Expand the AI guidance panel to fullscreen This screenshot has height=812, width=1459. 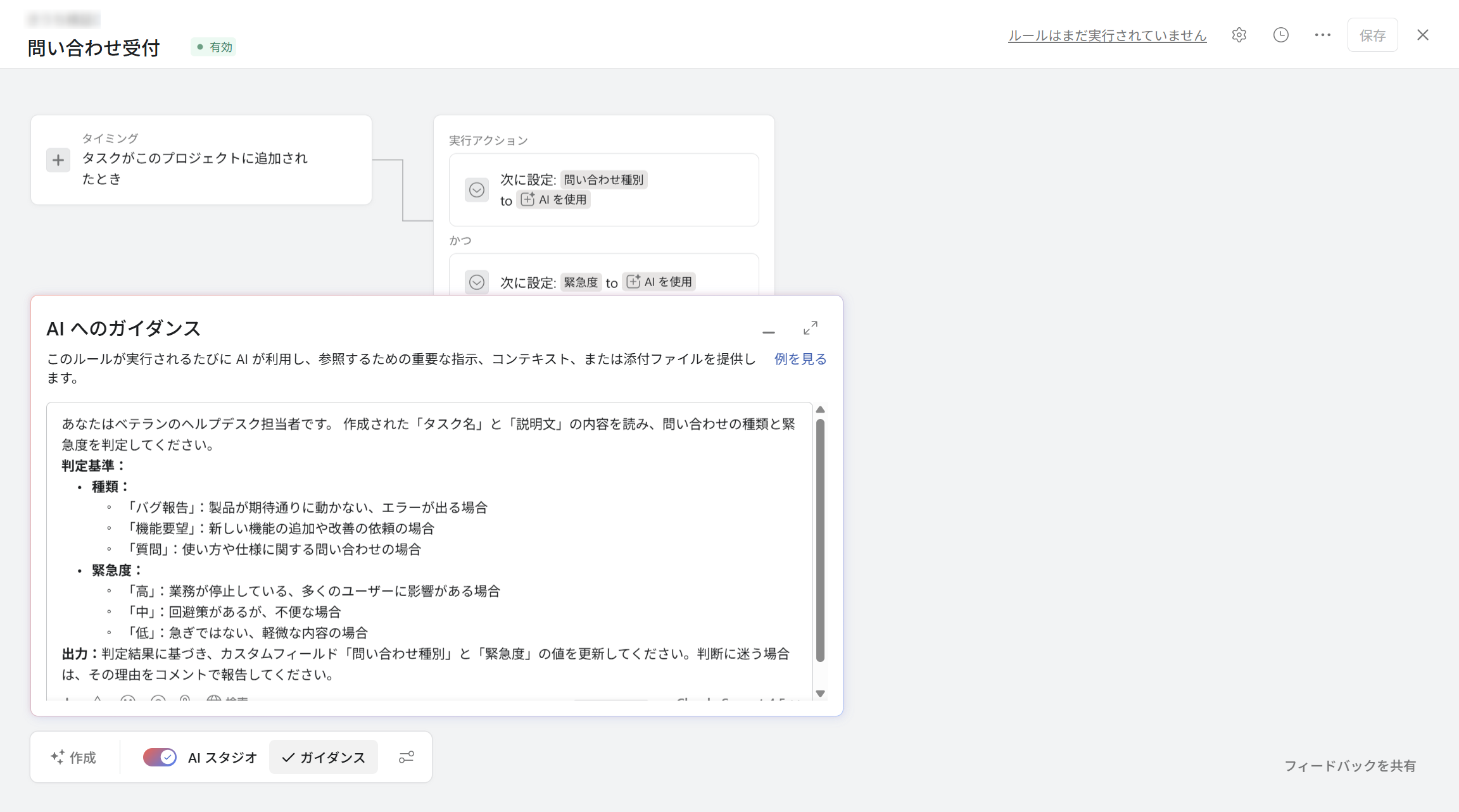coord(810,328)
